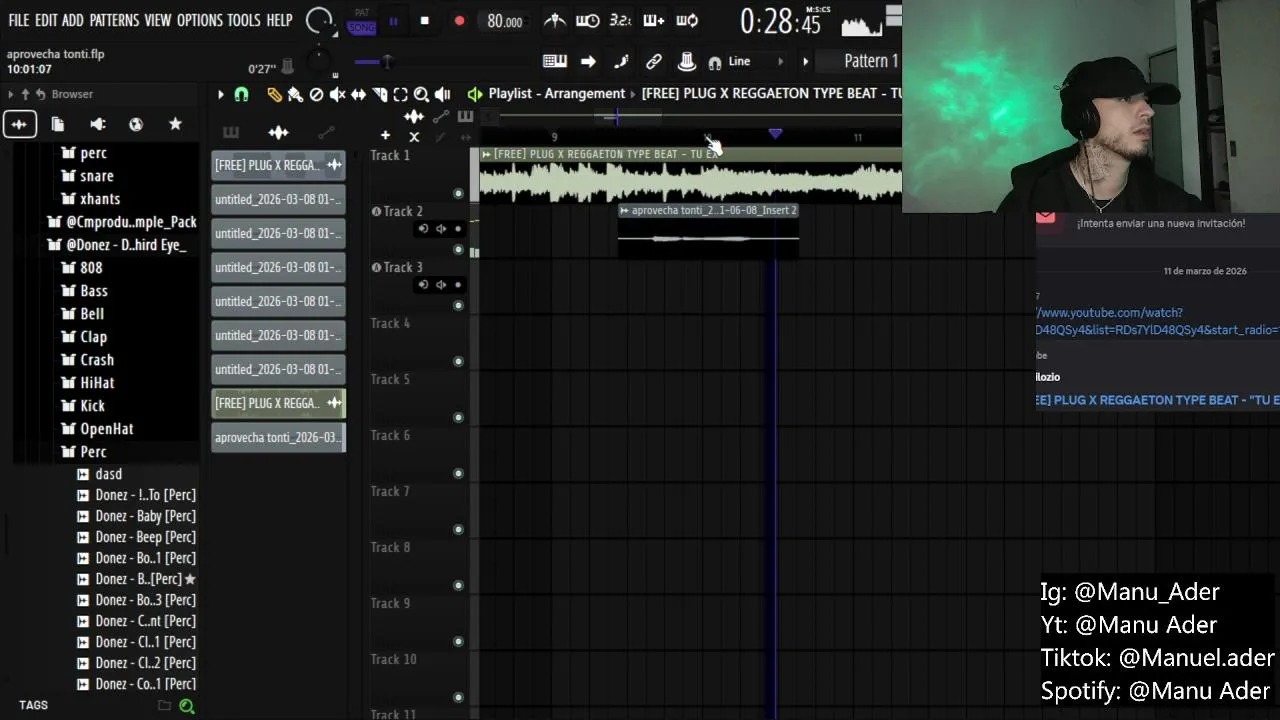The width and height of the screenshot is (1280, 720).
Task: Toggle PAT/SONG mode switch
Action: [x=361, y=22]
